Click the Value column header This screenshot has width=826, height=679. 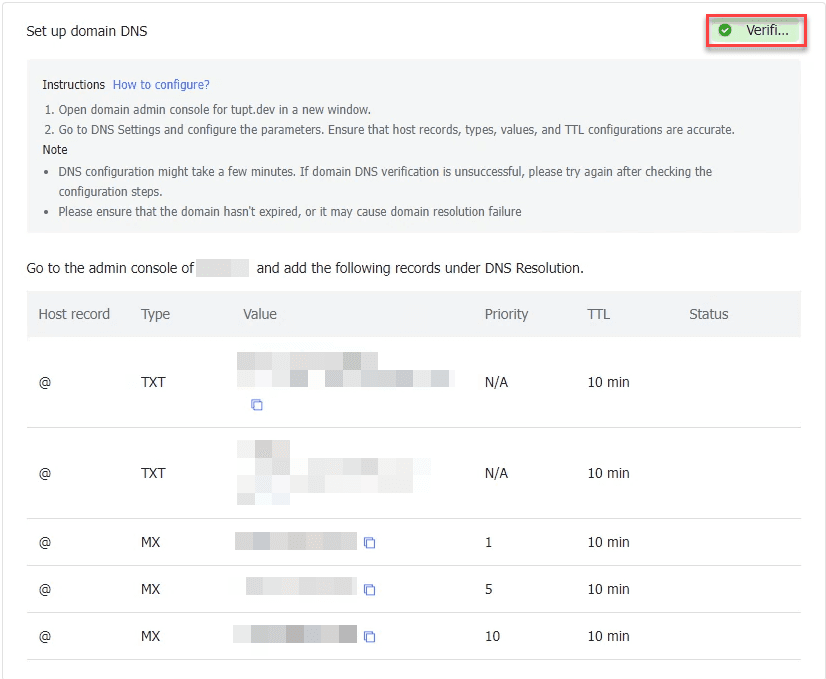[x=260, y=314]
